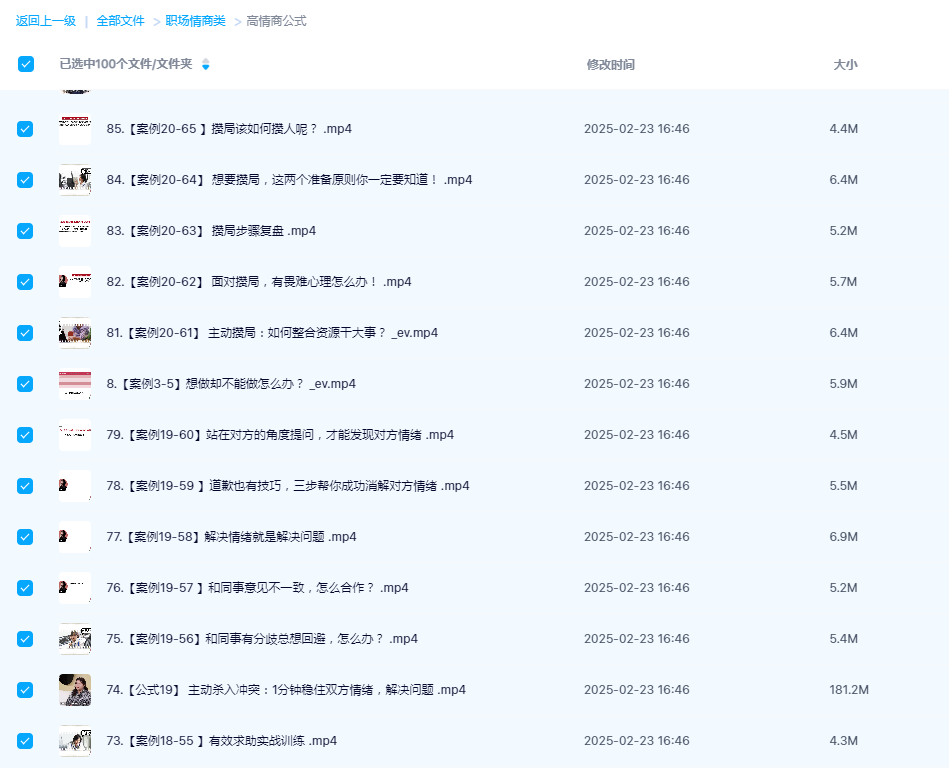This screenshot has height=768, width=949.
Task: Click the thumbnail of 74【公式19】video
Action: 75,689
